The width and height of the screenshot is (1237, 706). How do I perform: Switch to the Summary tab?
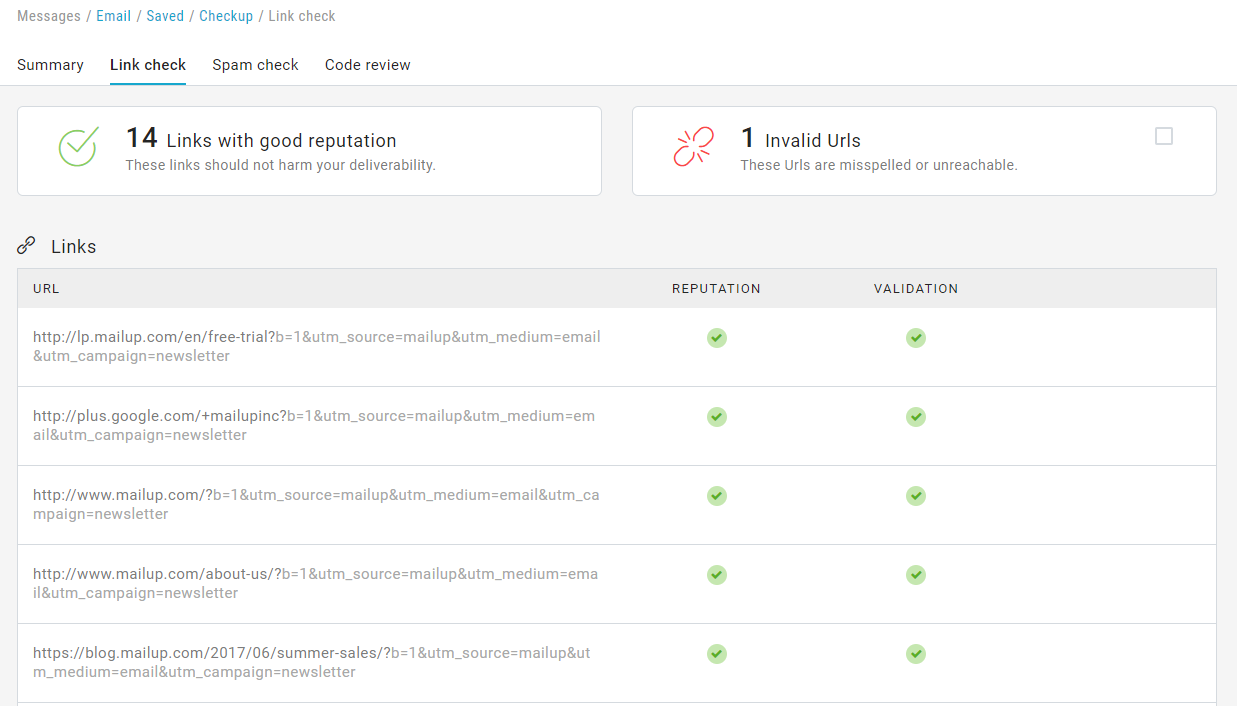[x=50, y=65]
